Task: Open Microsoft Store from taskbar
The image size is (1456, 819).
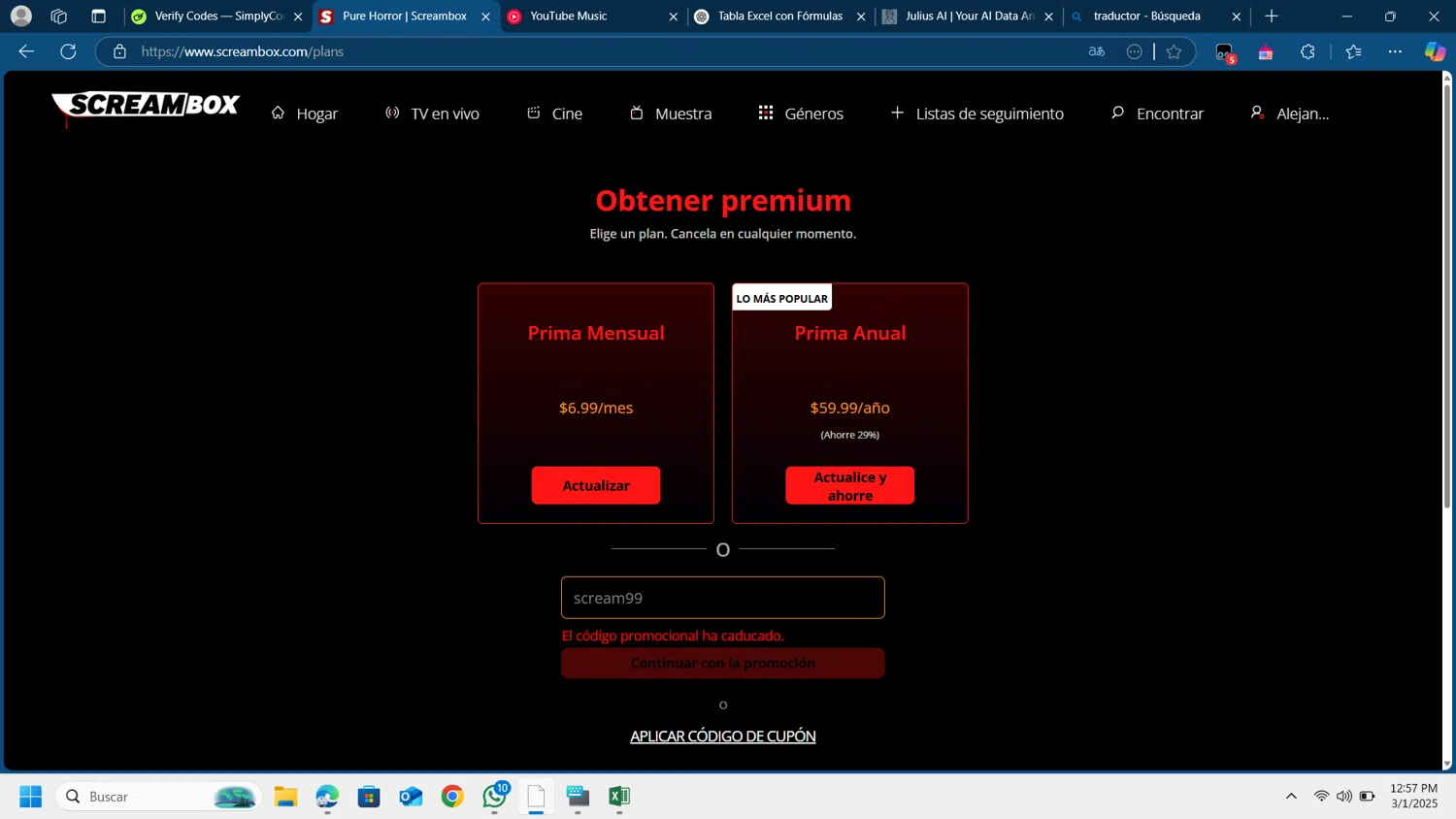Action: (x=369, y=797)
